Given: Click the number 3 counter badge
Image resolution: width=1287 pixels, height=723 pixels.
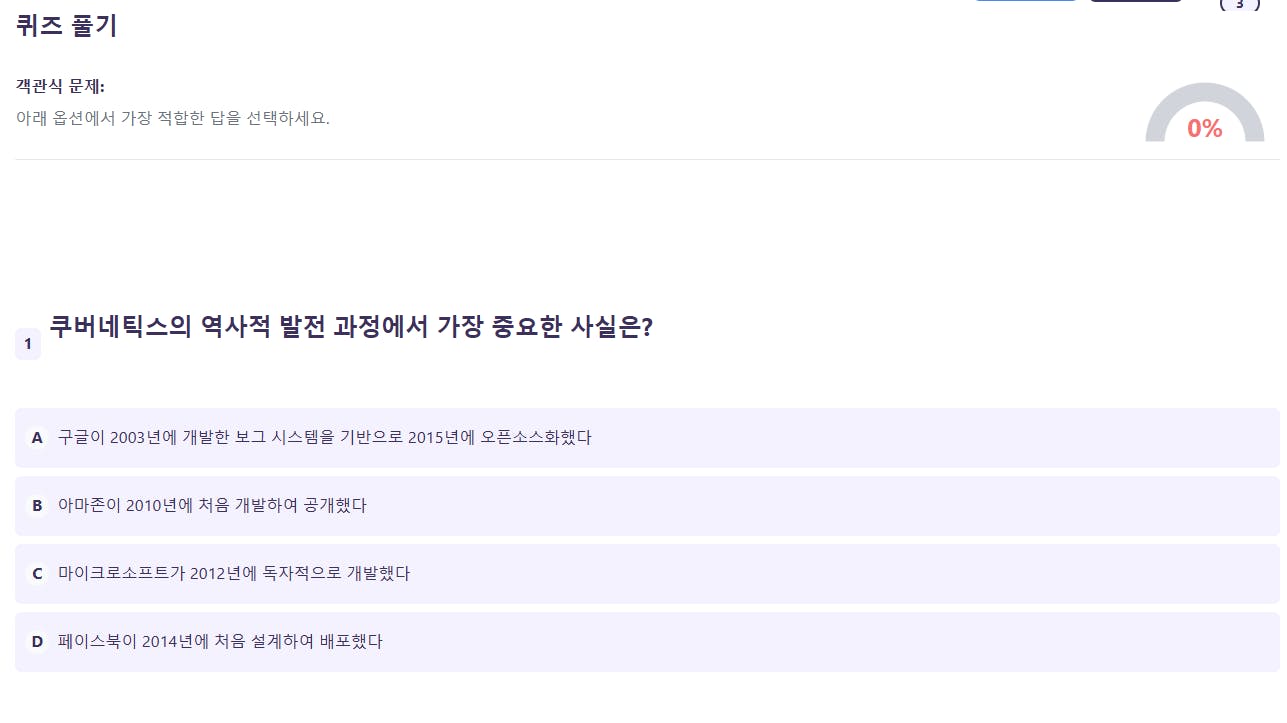Looking at the screenshot, I should pos(1240,4).
